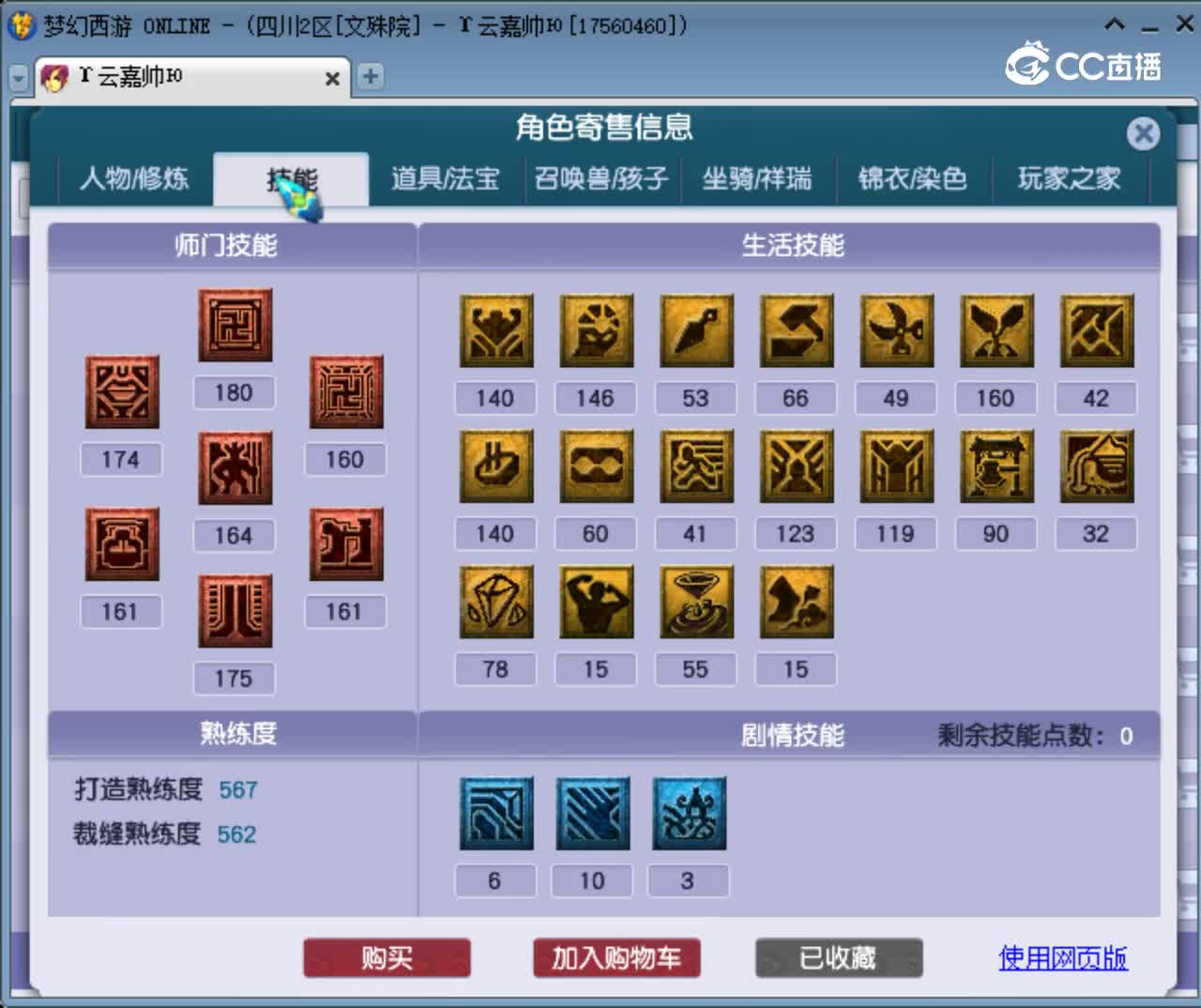Click the sect skill icon with level 175
Viewport: 1201px width, 1008px height.
[235, 611]
